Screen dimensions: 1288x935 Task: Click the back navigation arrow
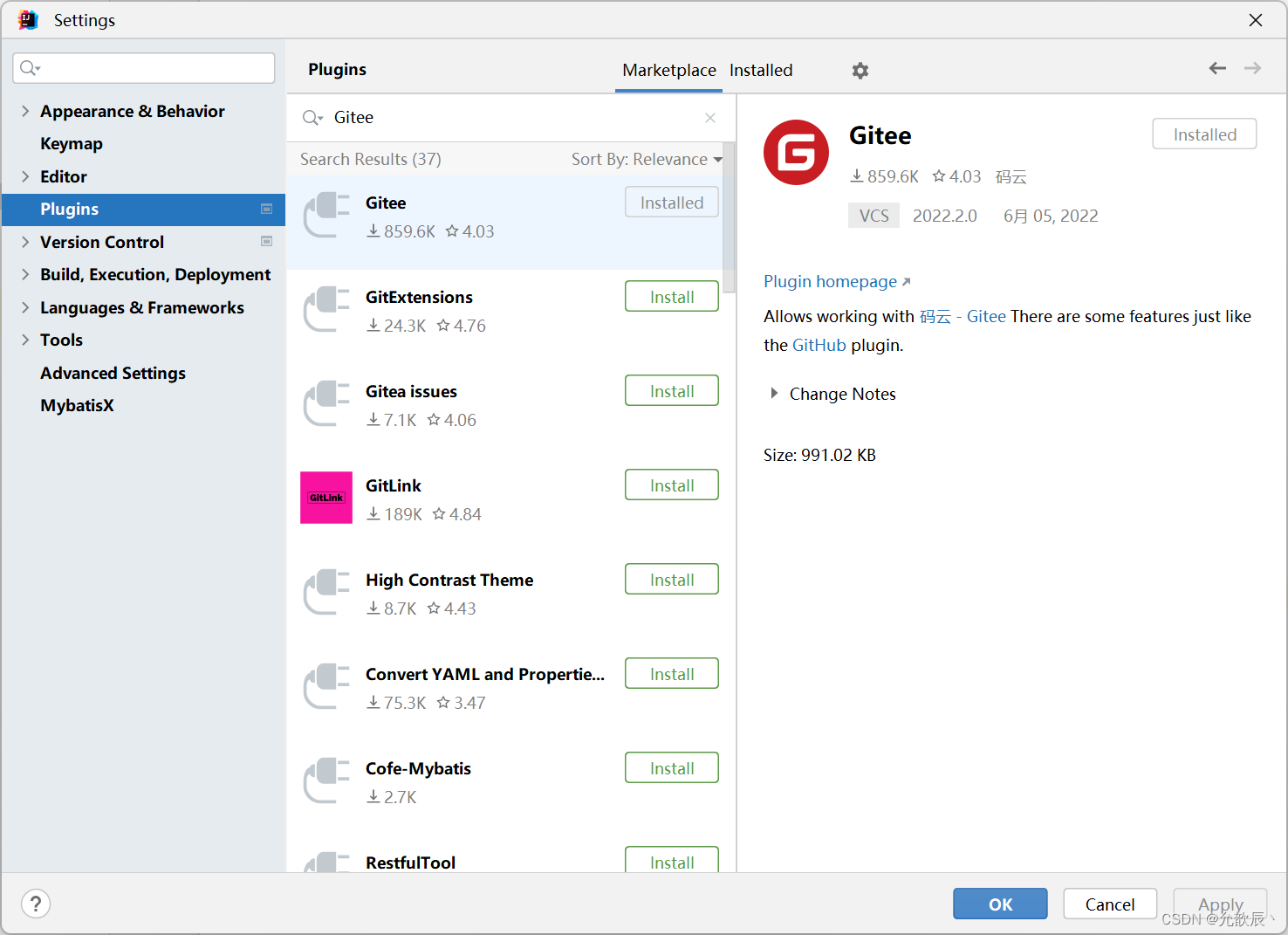click(1217, 68)
